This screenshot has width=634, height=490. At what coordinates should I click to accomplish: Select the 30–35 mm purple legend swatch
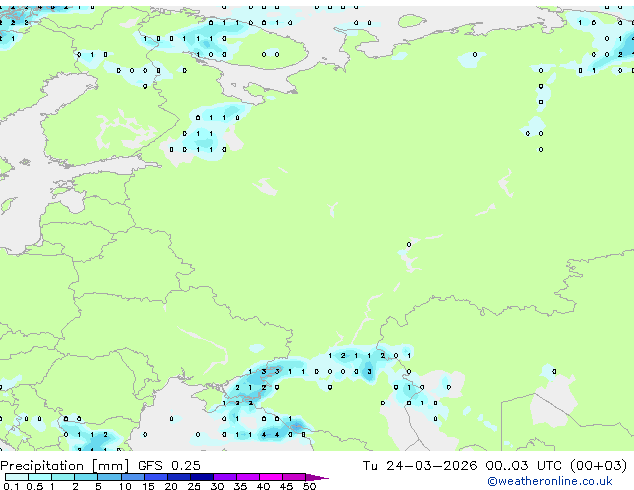pos(224,477)
